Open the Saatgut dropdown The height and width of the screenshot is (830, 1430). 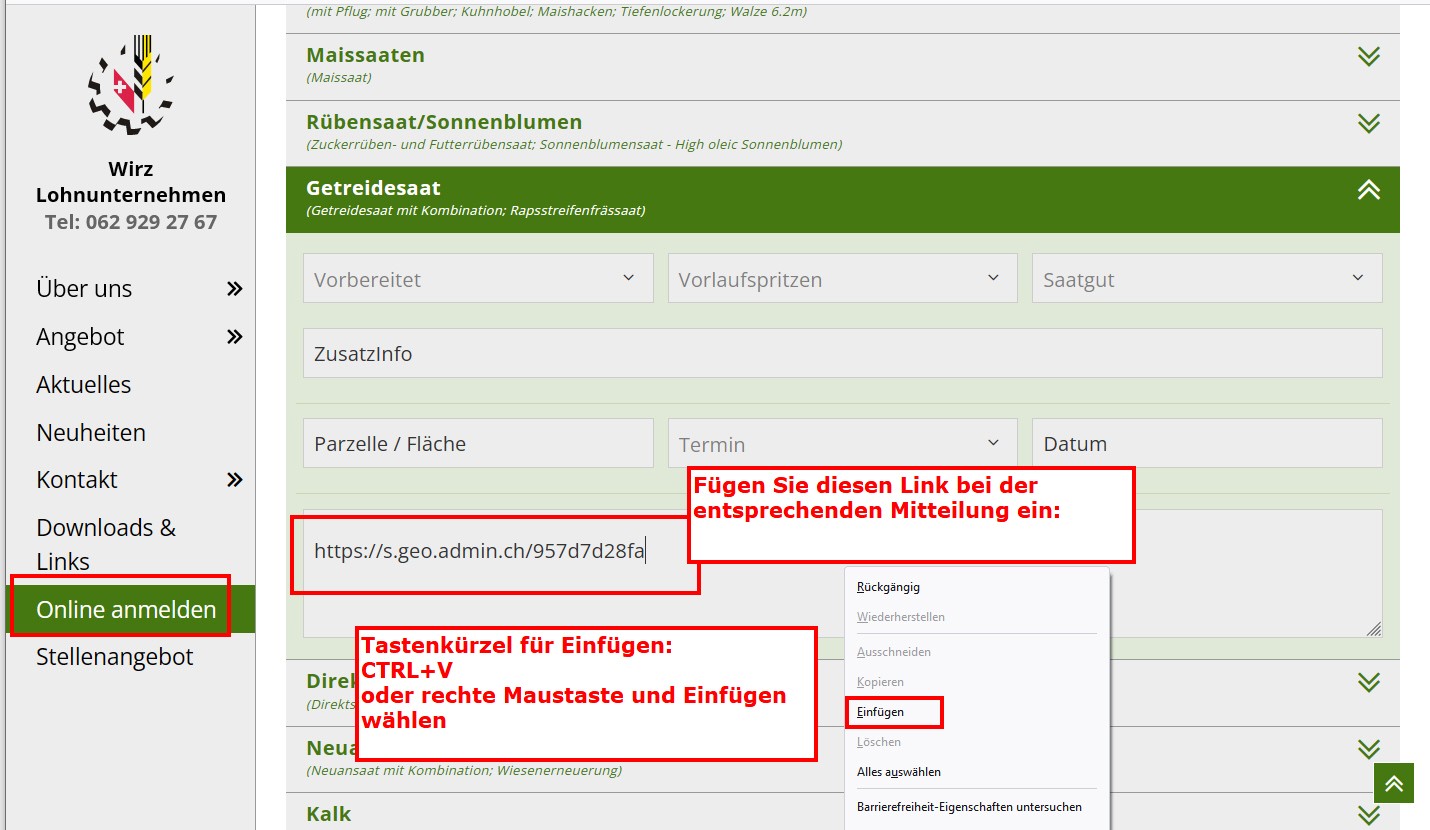coord(1206,279)
